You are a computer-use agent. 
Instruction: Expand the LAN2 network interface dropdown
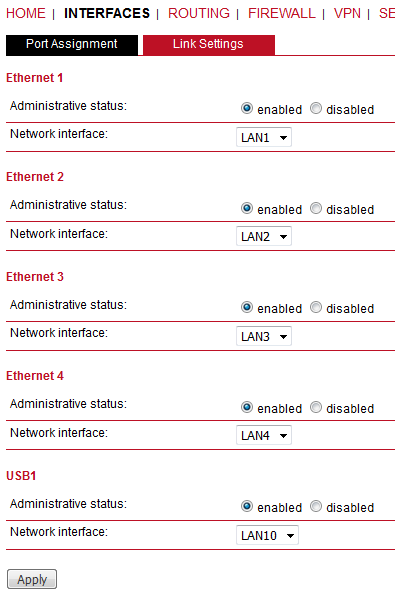pyautogui.click(x=264, y=236)
